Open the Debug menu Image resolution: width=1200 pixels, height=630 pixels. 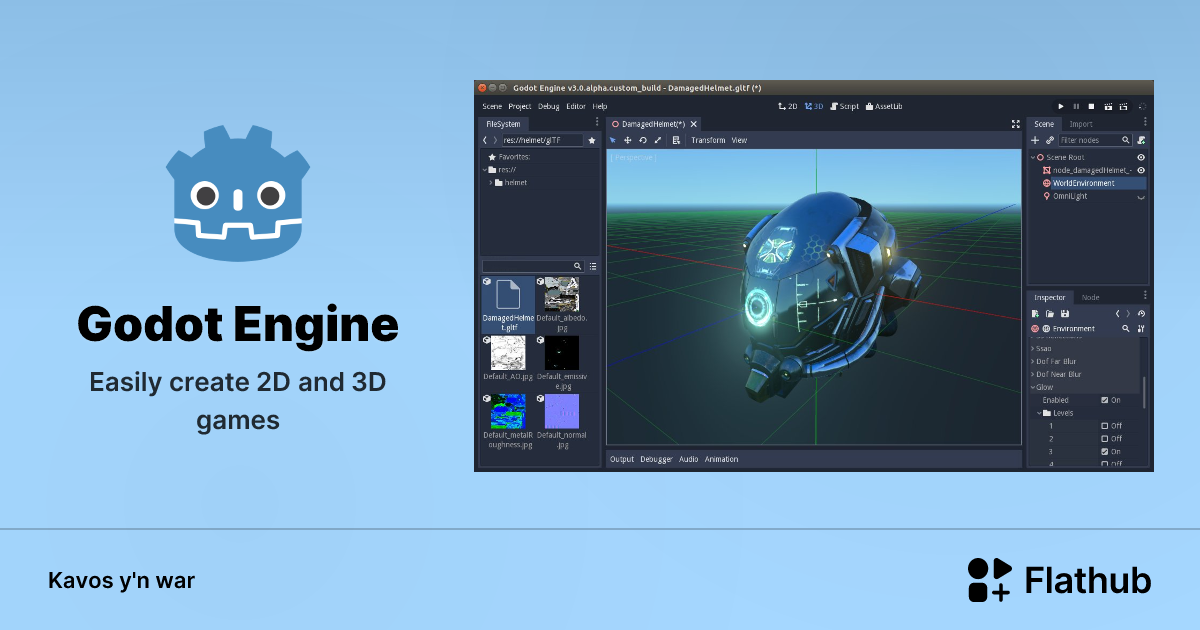coord(548,106)
